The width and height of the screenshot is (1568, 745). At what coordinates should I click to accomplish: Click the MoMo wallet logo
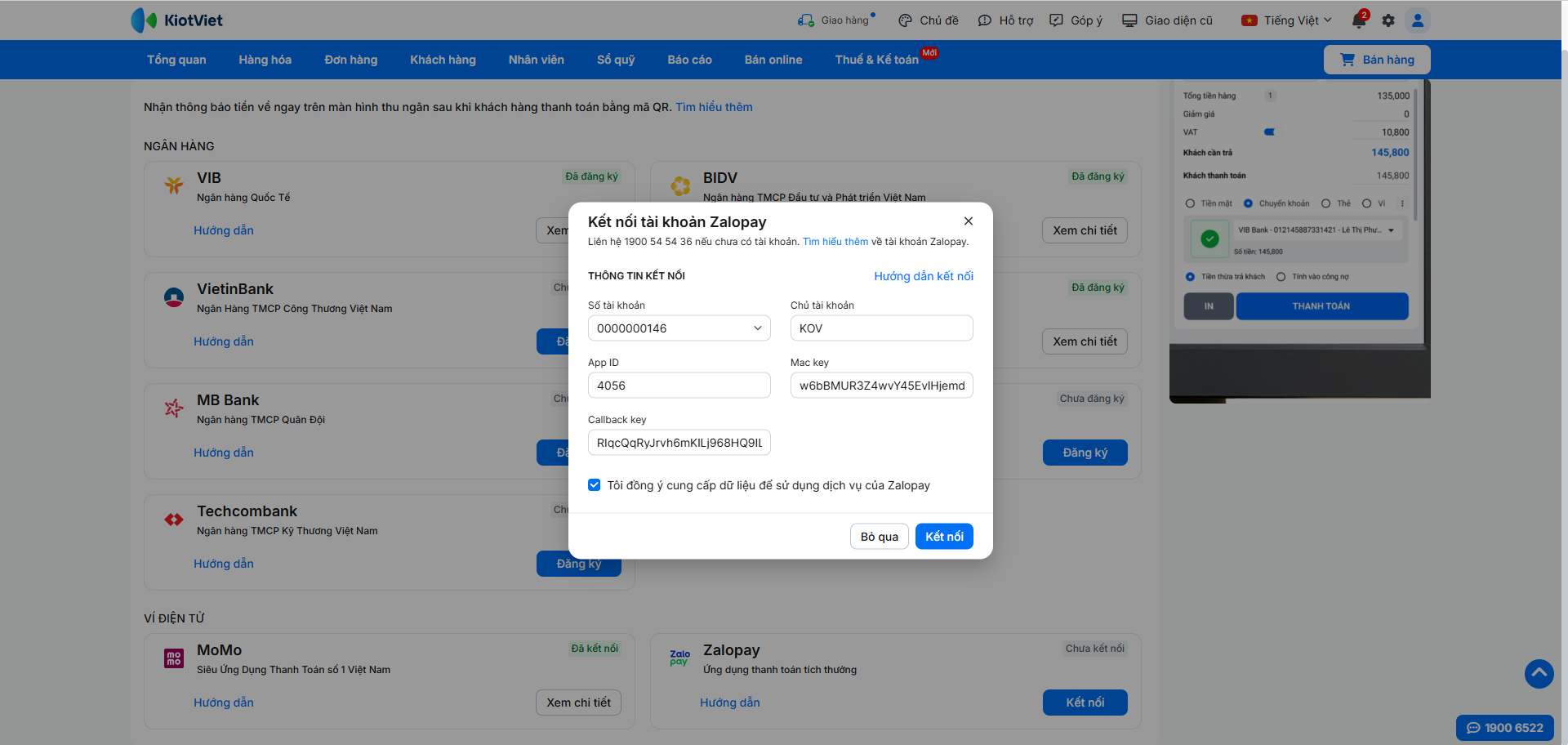[x=174, y=658]
